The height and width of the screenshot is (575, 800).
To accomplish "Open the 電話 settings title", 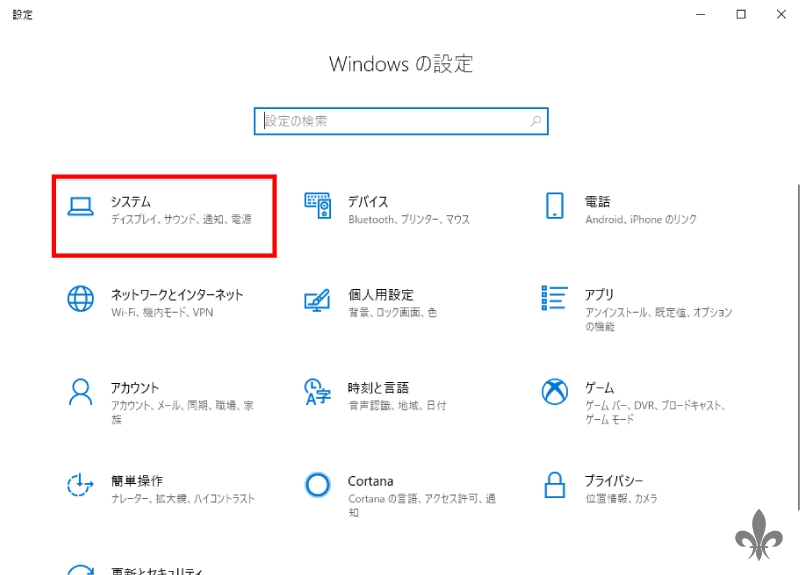I will tap(597, 202).
